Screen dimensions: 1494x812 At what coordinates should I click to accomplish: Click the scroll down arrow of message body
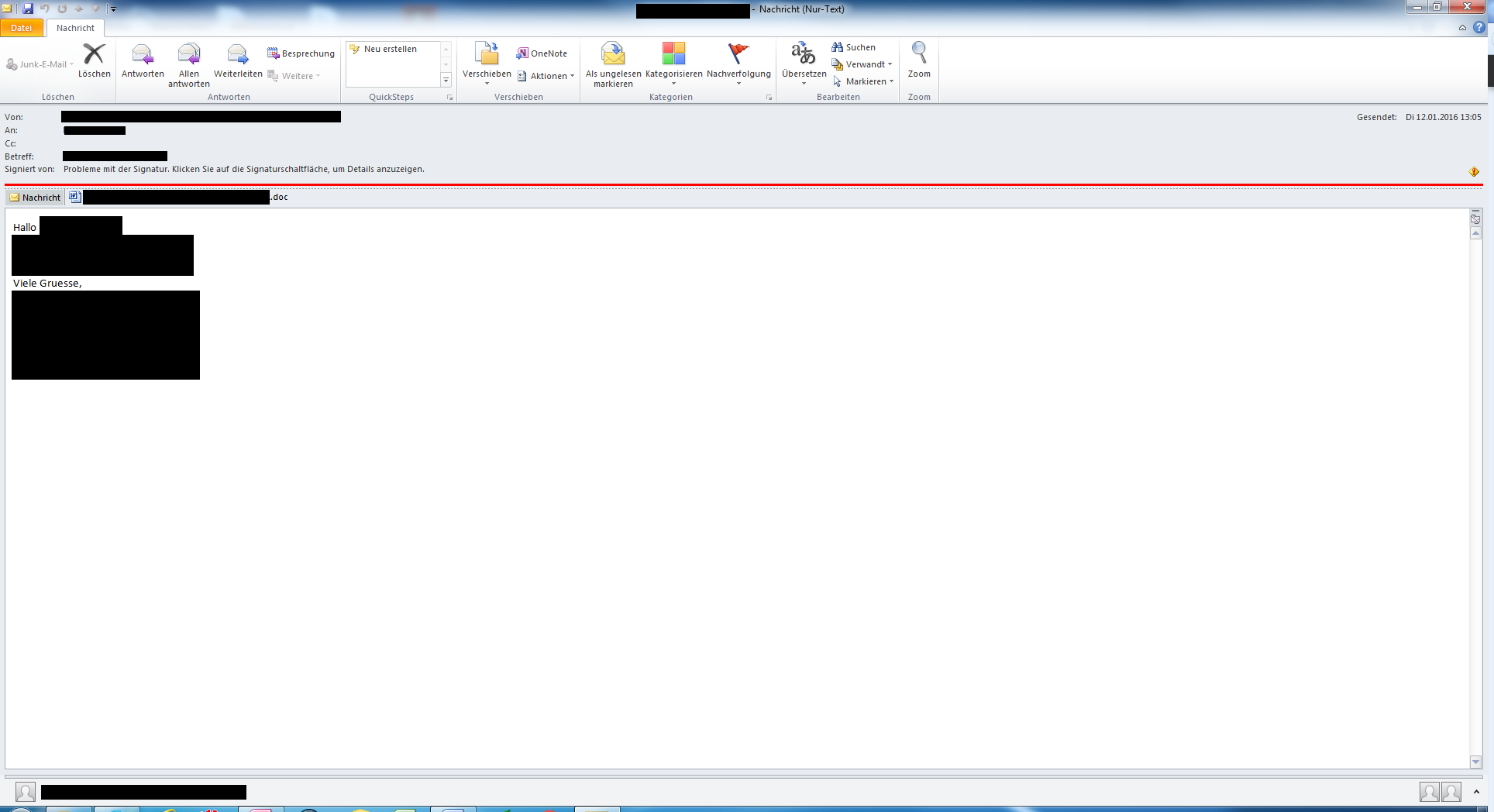[1475, 762]
